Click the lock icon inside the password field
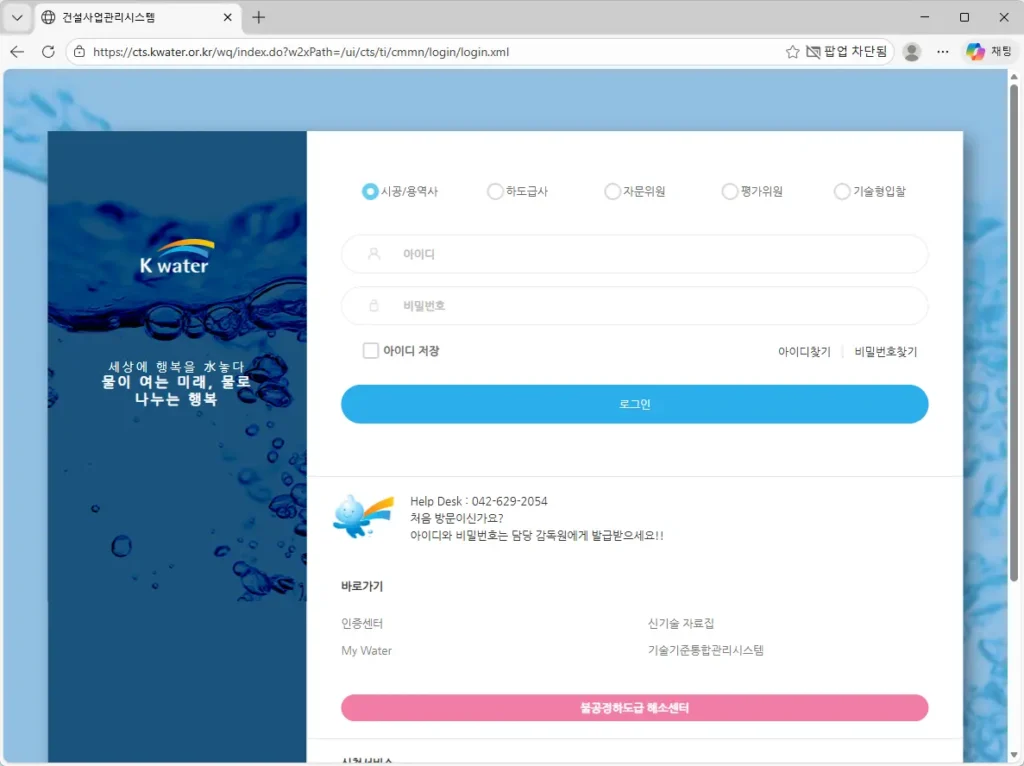The height and width of the screenshot is (766, 1024). click(371, 305)
